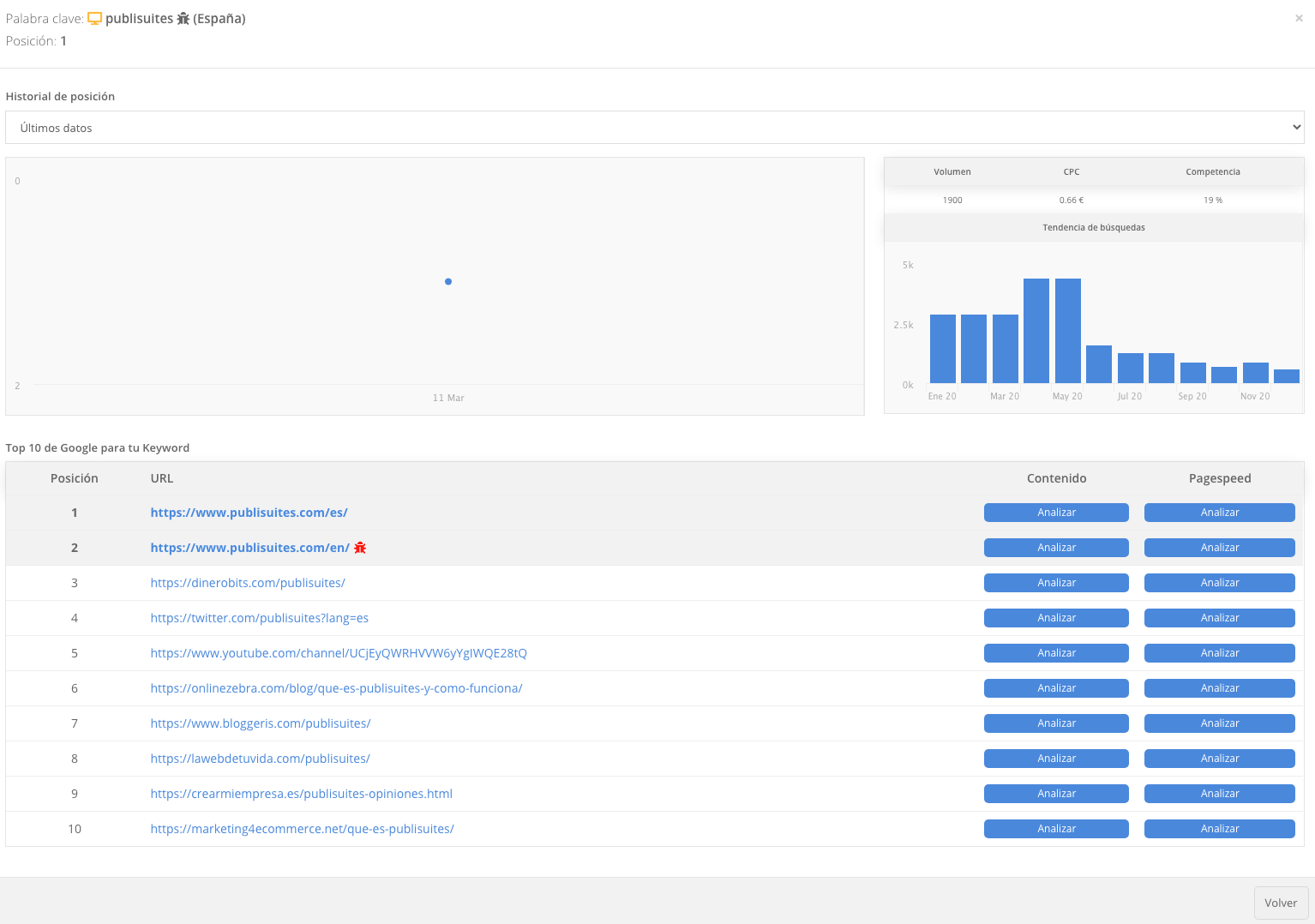Screen dimensions: 1315x924
Task: Analizar Contenido for marketing4ecommerce.net row
Action: click(x=1056, y=828)
